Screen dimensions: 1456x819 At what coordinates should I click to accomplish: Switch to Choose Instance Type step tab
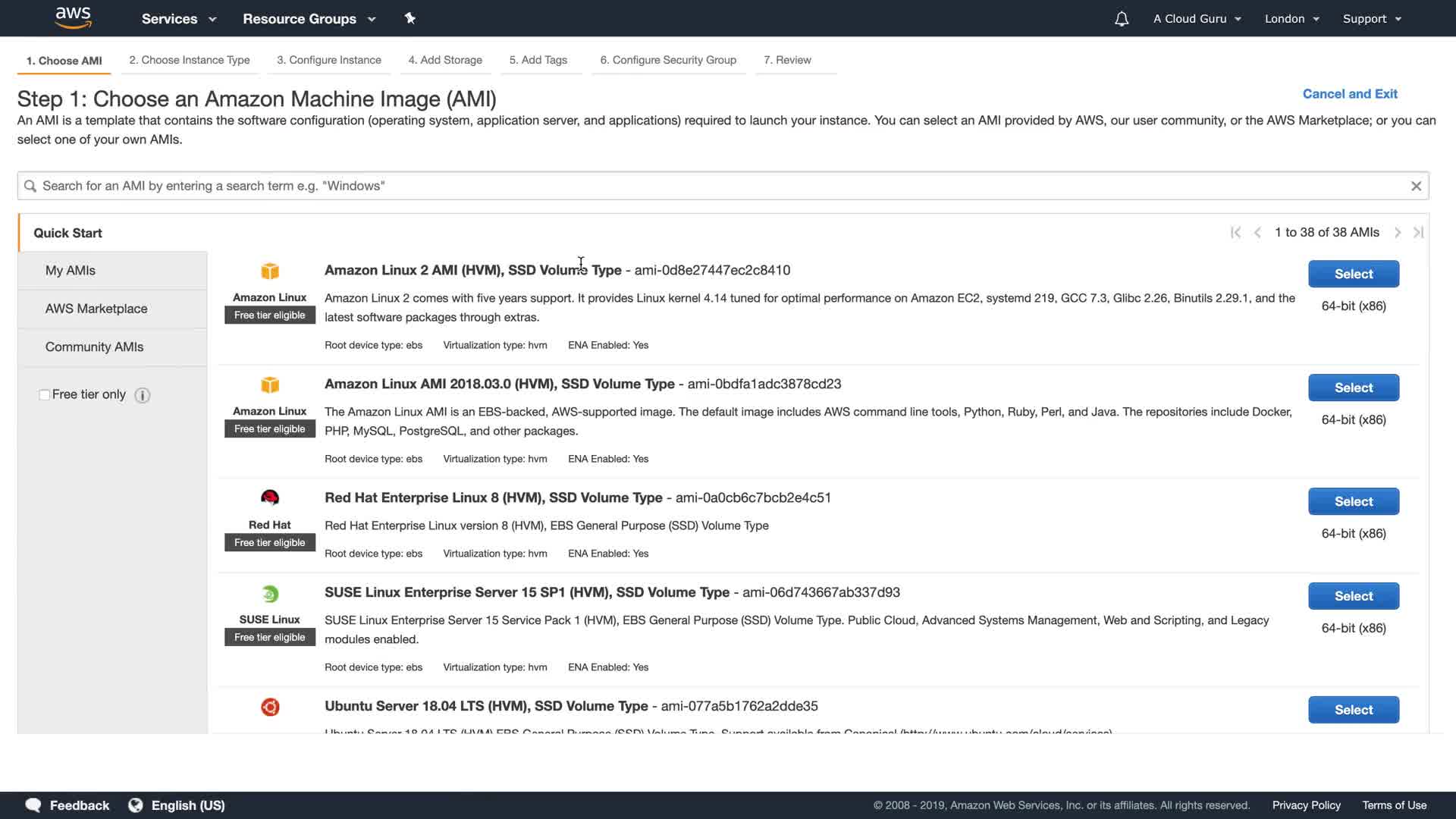[x=190, y=60]
